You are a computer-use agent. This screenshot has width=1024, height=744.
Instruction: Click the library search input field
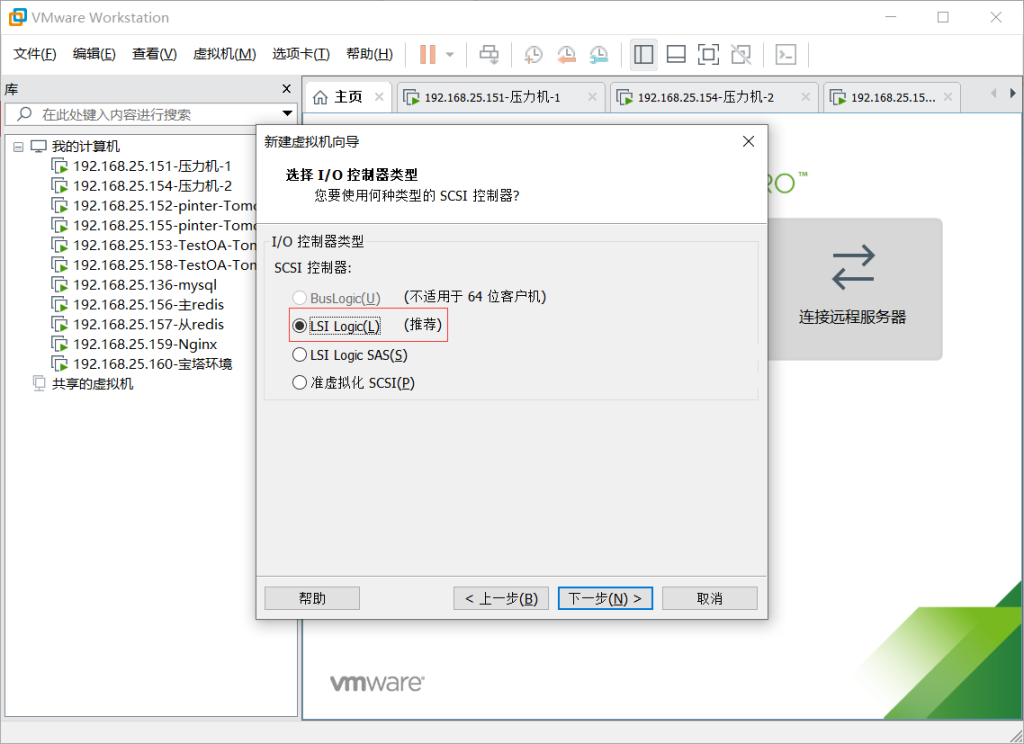150,114
